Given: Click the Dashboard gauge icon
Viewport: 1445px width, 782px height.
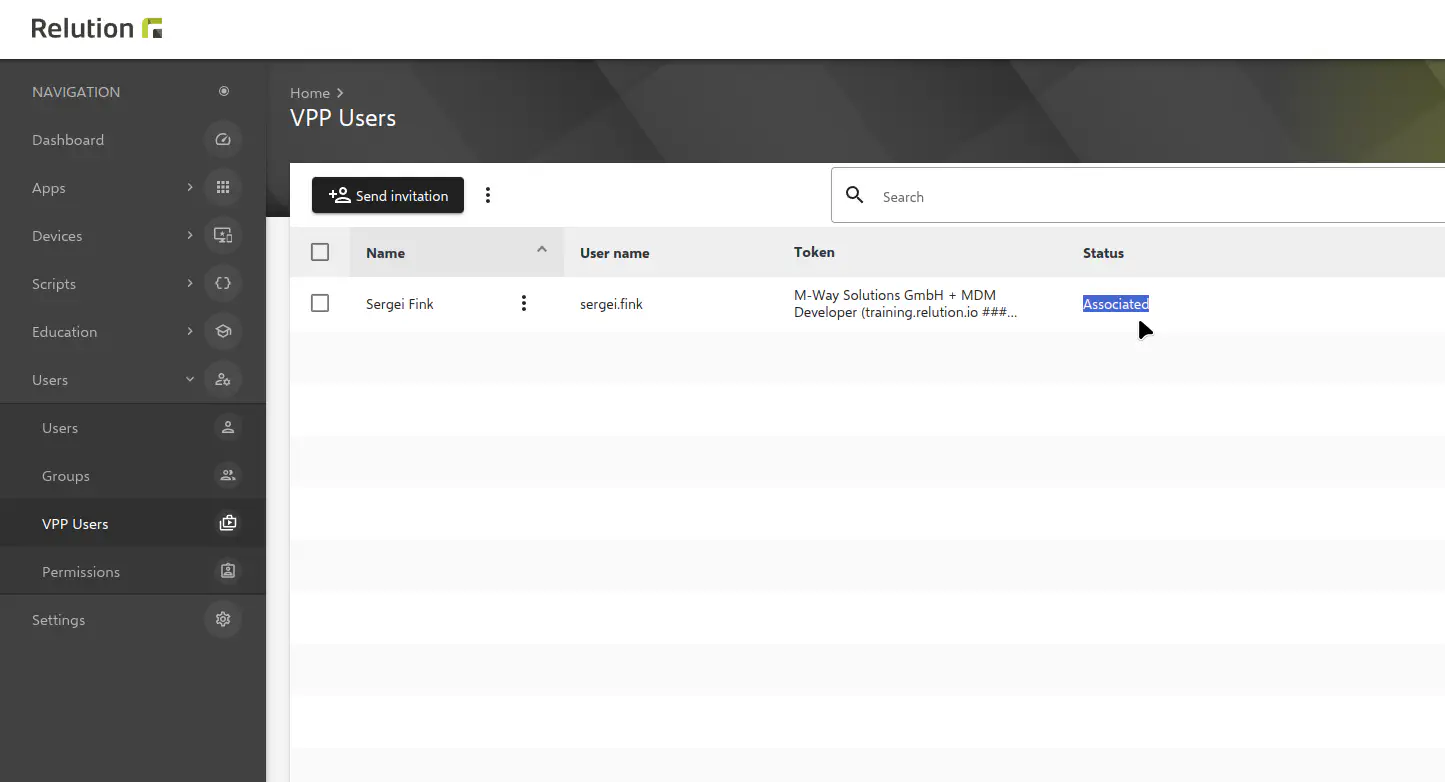Looking at the screenshot, I should point(223,140).
